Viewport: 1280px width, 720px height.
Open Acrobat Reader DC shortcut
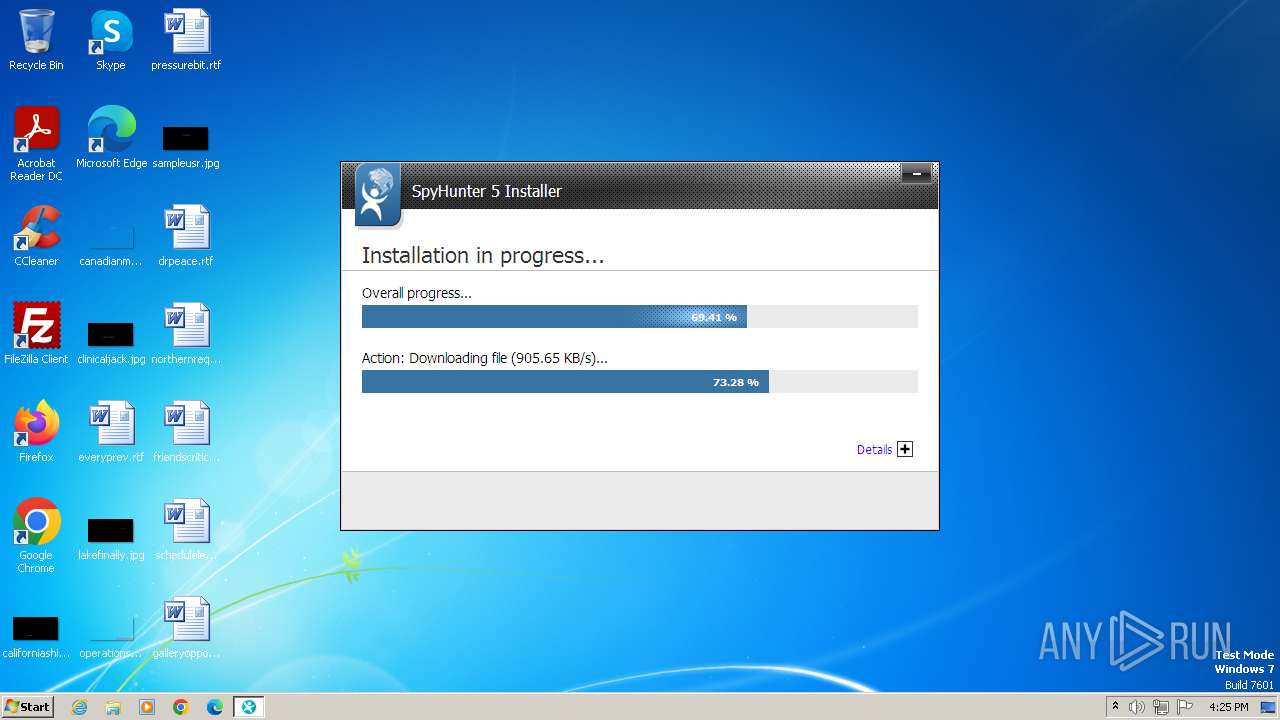pos(36,144)
